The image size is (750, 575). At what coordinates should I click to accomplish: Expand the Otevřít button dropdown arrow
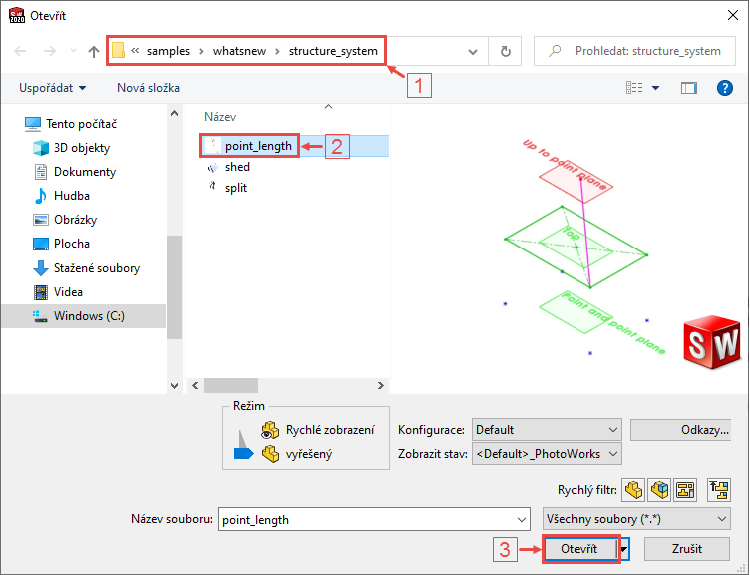[x=624, y=549]
